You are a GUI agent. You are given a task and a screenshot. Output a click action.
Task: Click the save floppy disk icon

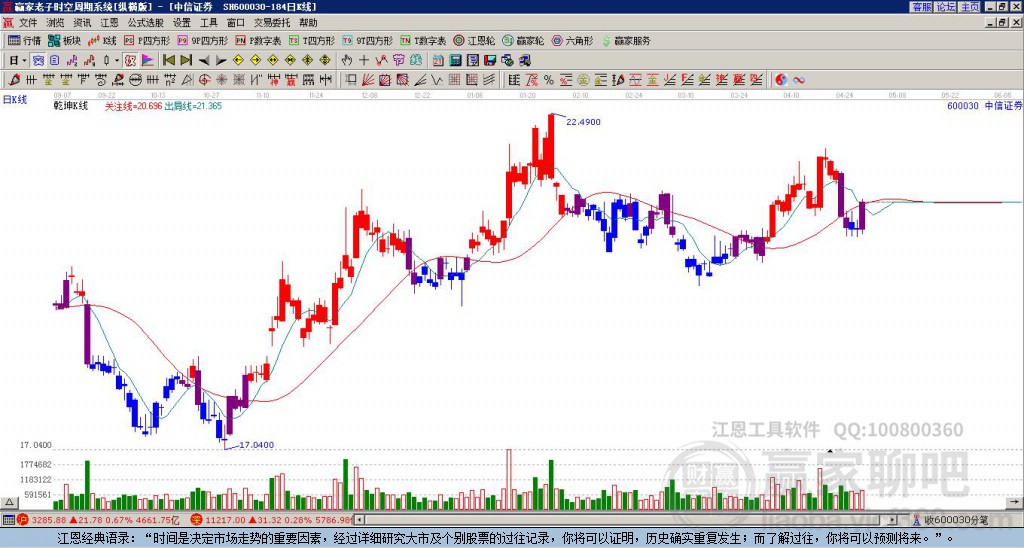(x=490, y=61)
